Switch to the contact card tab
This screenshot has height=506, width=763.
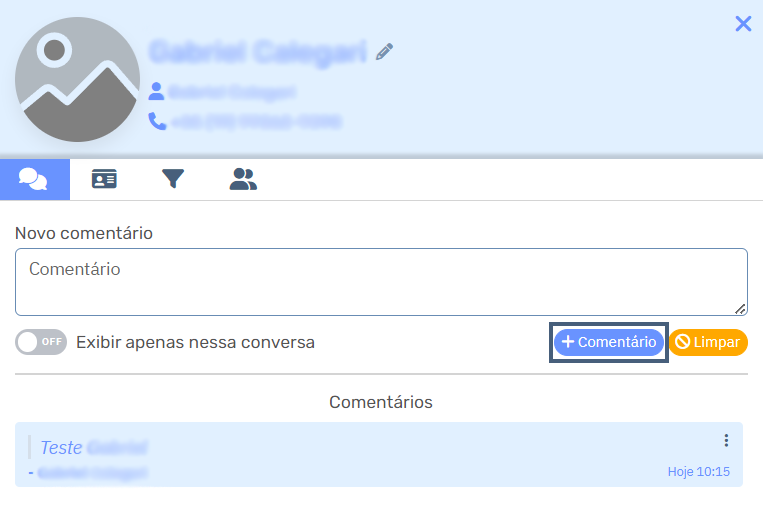tap(104, 179)
